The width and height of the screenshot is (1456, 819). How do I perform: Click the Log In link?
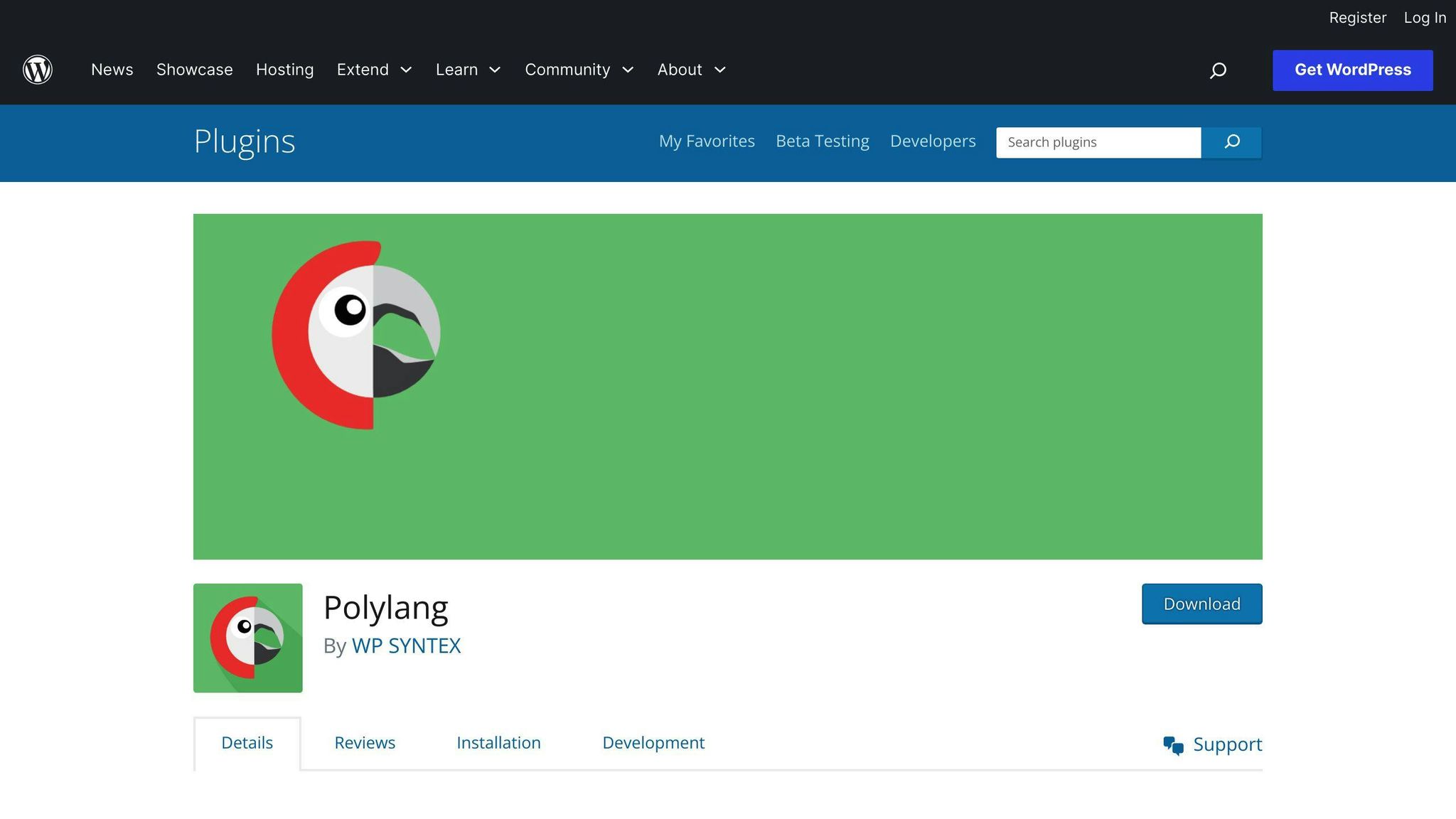pos(1425,18)
